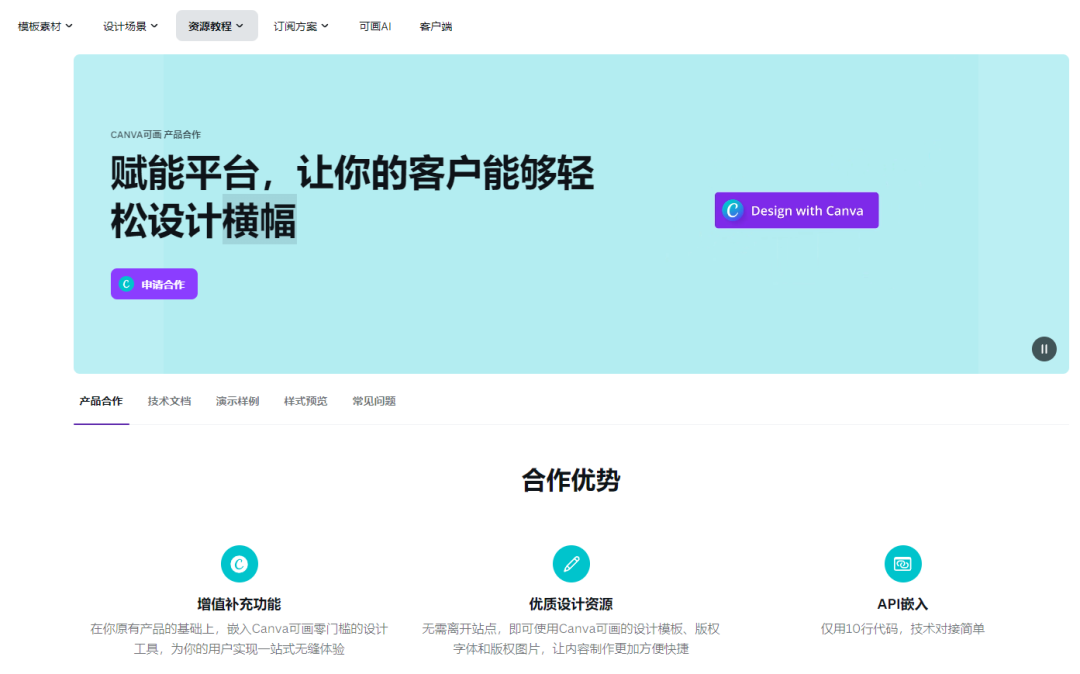Click the Canva logo inside 申请合作 button
1080x674 pixels.
(126, 284)
